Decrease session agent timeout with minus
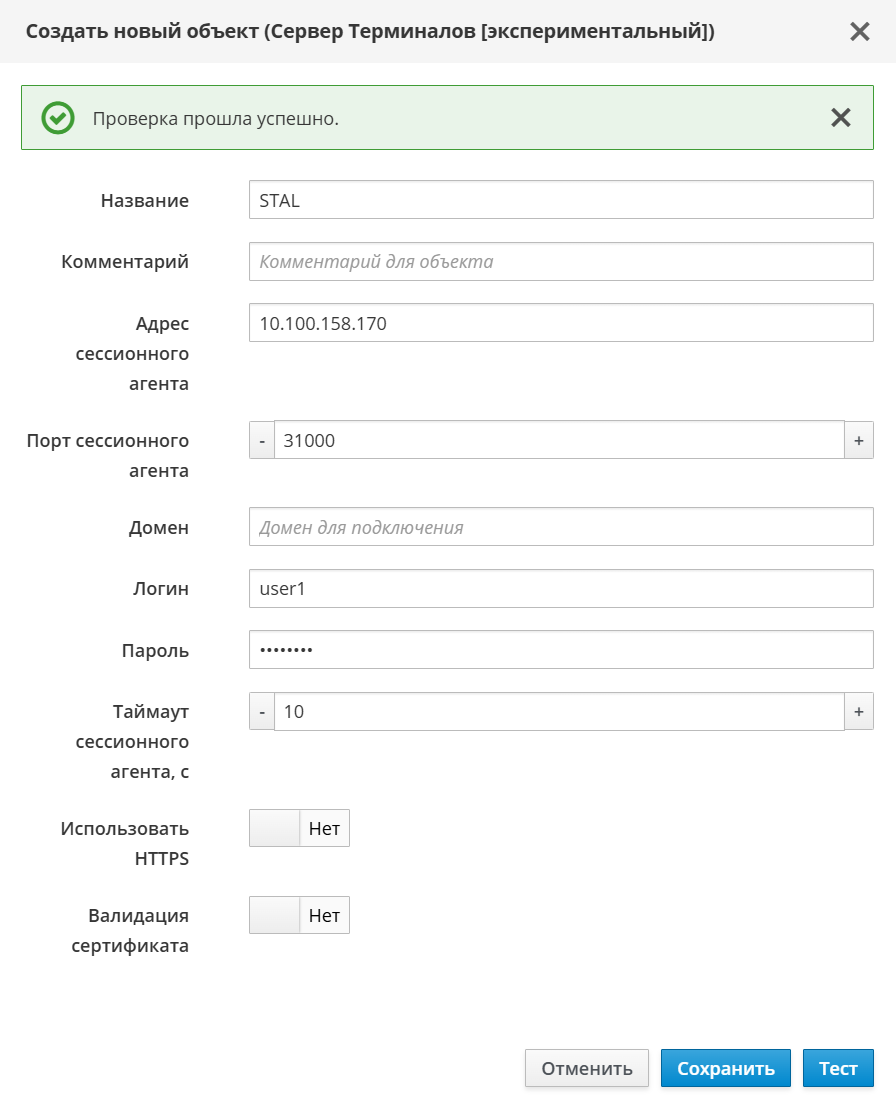Screen dimensions: 896x1107 (262, 712)
